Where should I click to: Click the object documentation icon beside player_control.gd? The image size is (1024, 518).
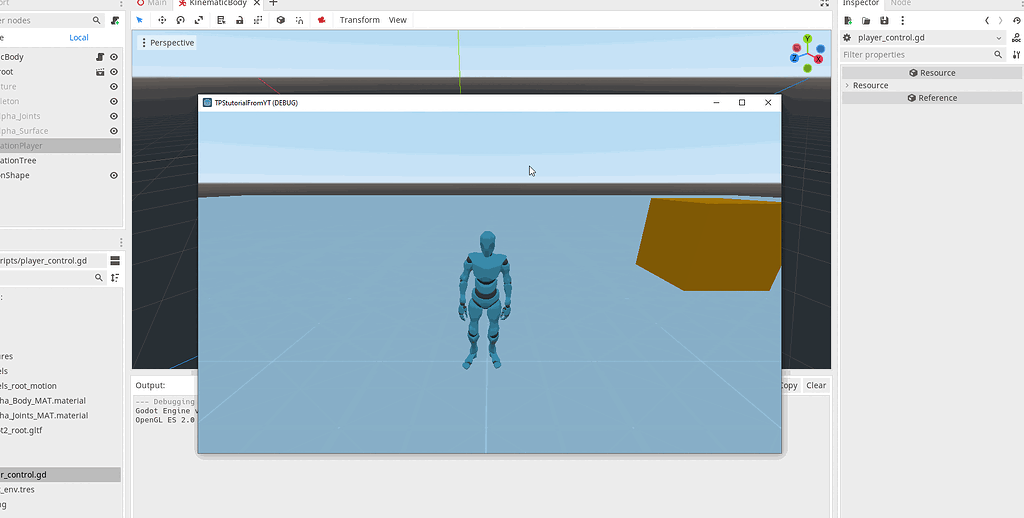(1017, 38)
